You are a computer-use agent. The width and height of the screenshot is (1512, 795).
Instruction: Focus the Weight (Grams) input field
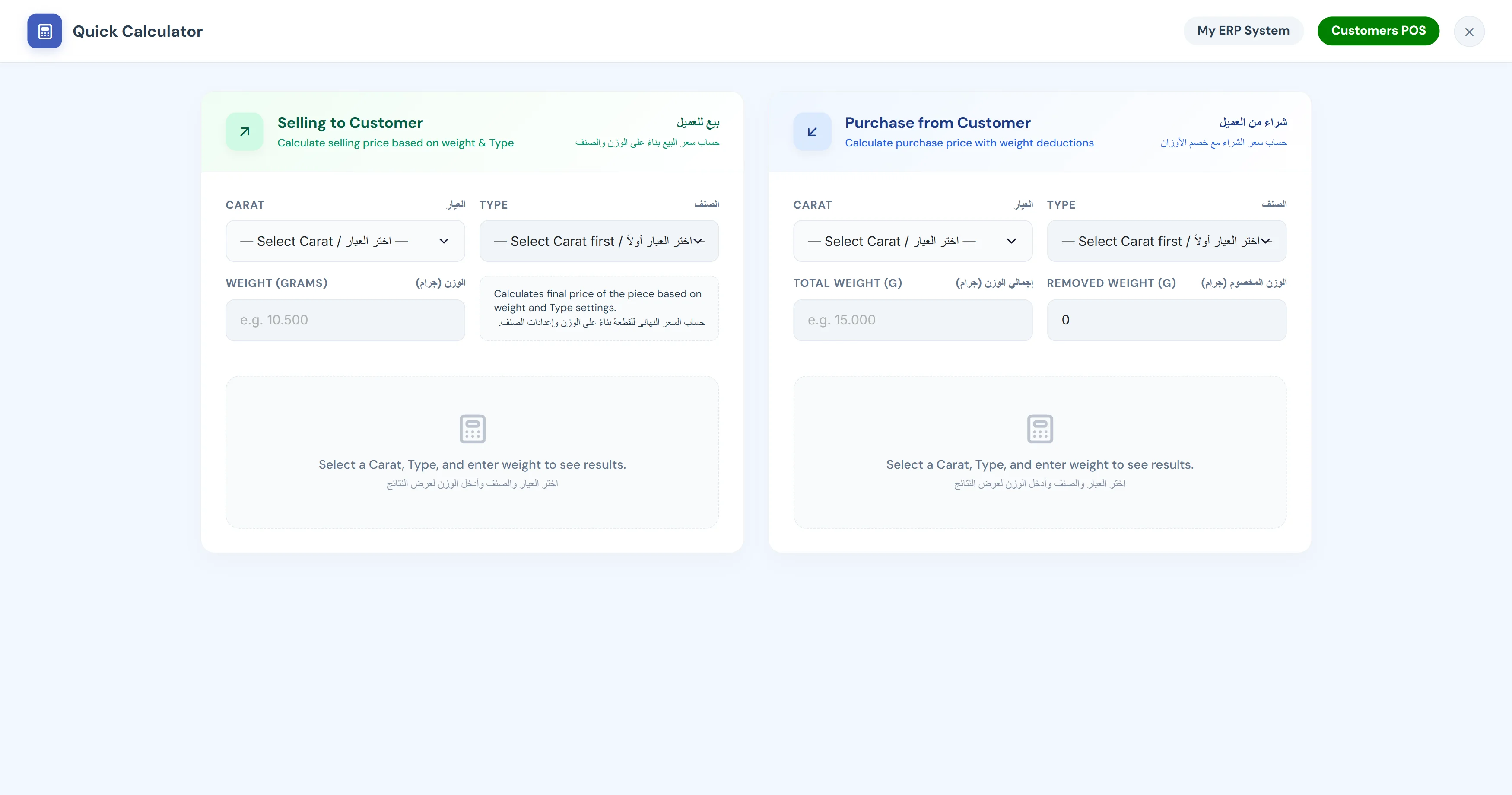tap(345, 320)
